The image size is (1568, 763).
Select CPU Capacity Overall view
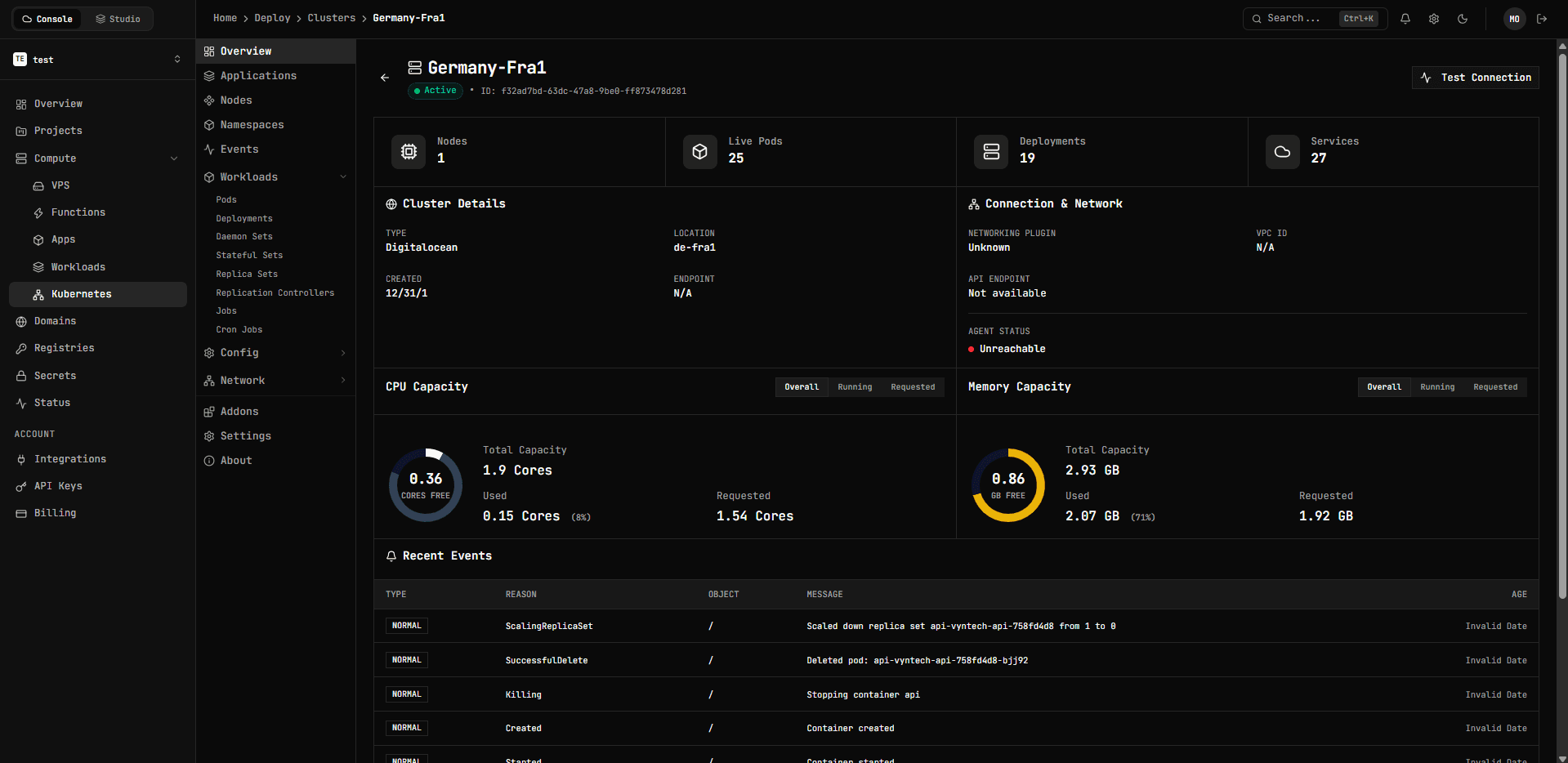tap(802, 387)
